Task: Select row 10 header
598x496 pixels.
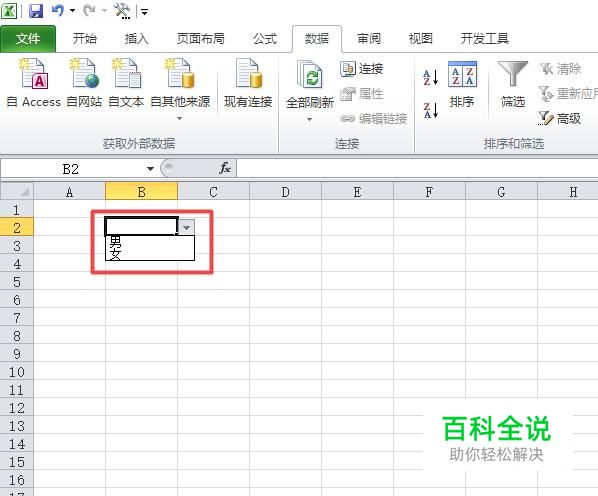Action: [17, 371]
